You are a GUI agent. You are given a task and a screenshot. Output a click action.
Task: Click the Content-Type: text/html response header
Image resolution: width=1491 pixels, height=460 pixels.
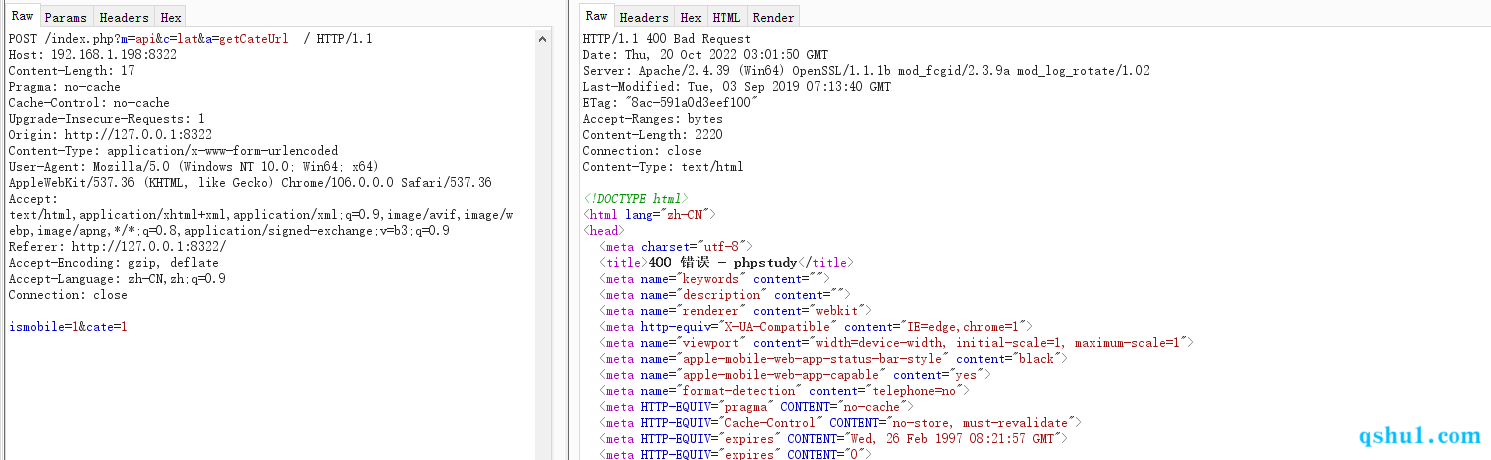coord(663,167)
